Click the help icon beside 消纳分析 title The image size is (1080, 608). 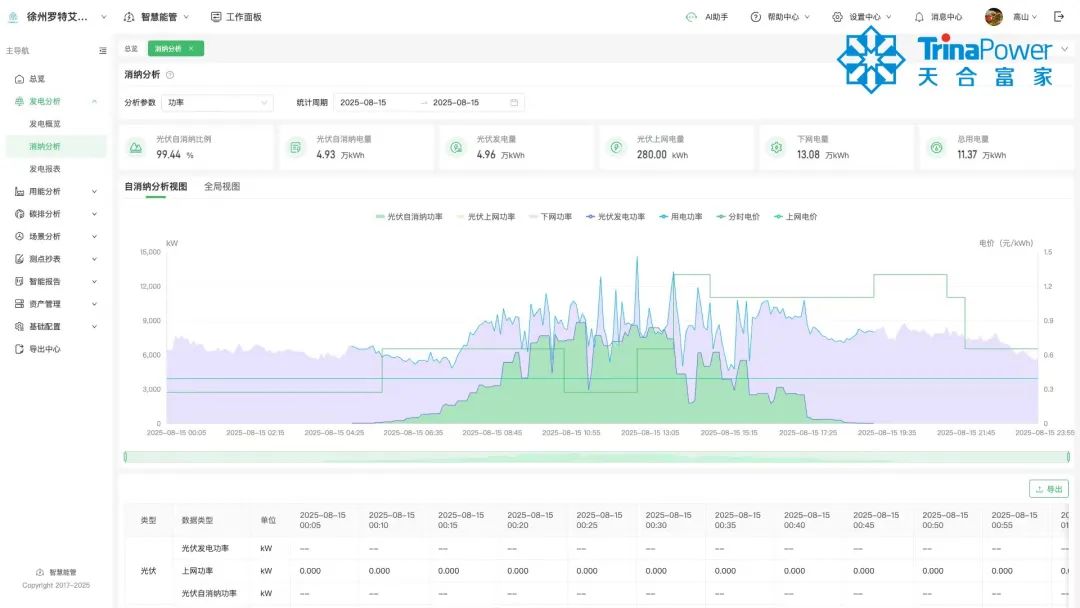(170, 75)
